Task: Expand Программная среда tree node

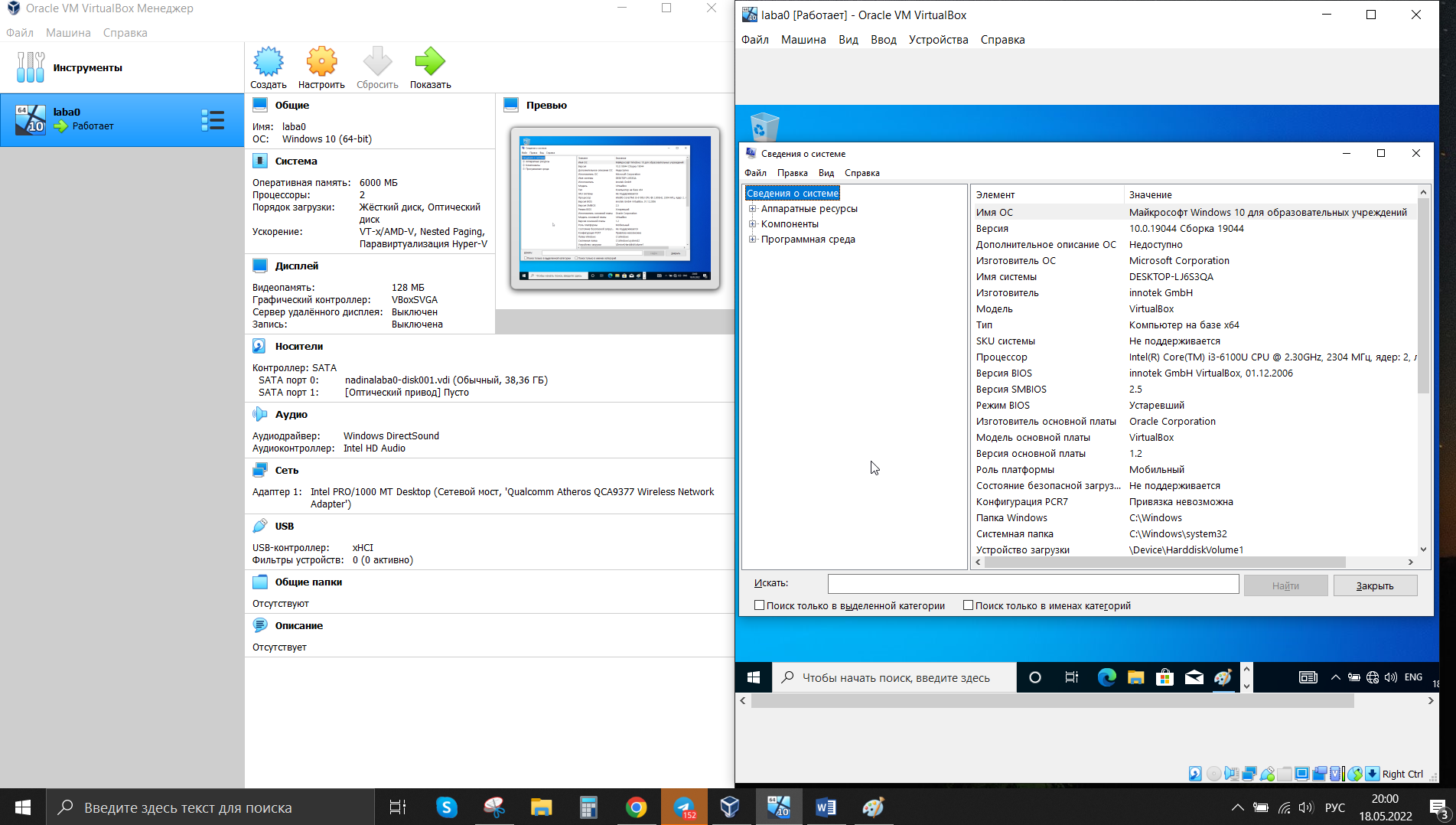Action: pyautogui.click(x=753, y=240)
